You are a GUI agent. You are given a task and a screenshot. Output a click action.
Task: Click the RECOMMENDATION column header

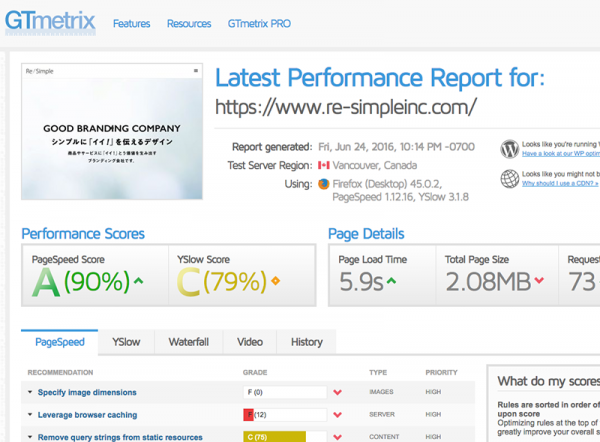point(60,372)
